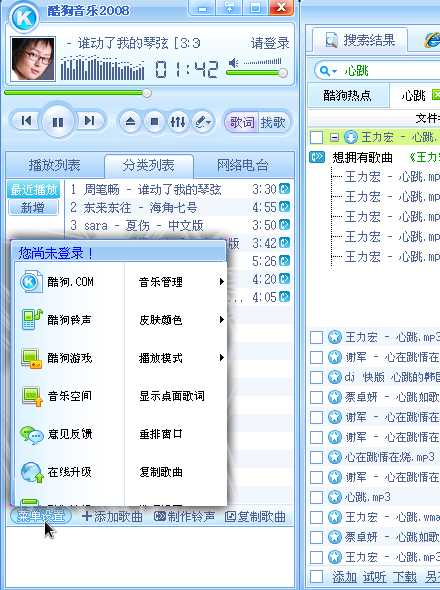Stop playback with the square button
The height and width of the screenshot is (590, 440).
coord(154,122)
